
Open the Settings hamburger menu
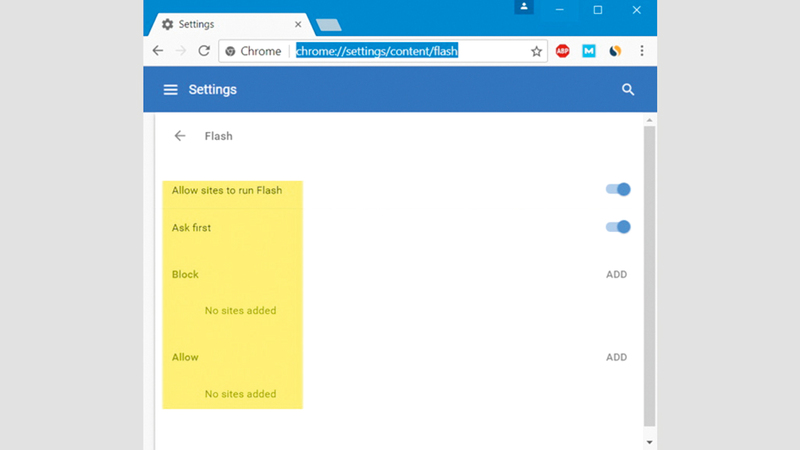pos(170,90)
